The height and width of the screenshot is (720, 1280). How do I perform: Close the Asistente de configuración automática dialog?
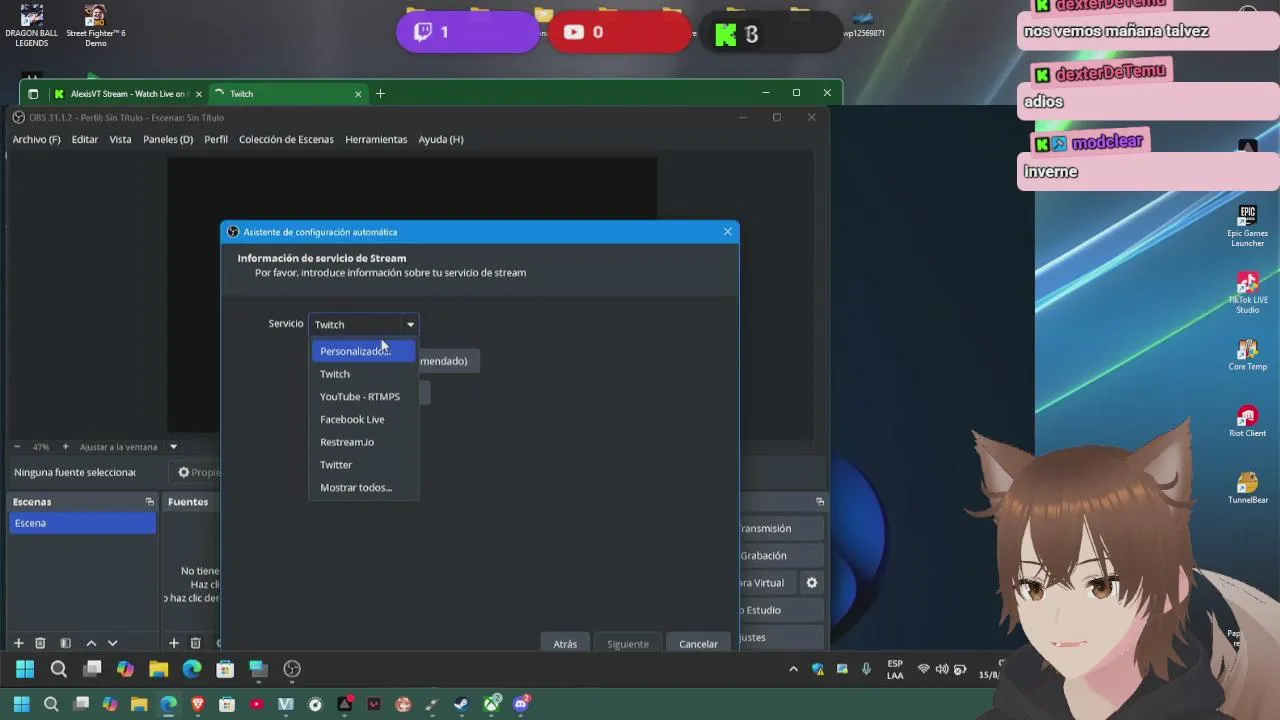pyautogui.click(x=727, y=232)
